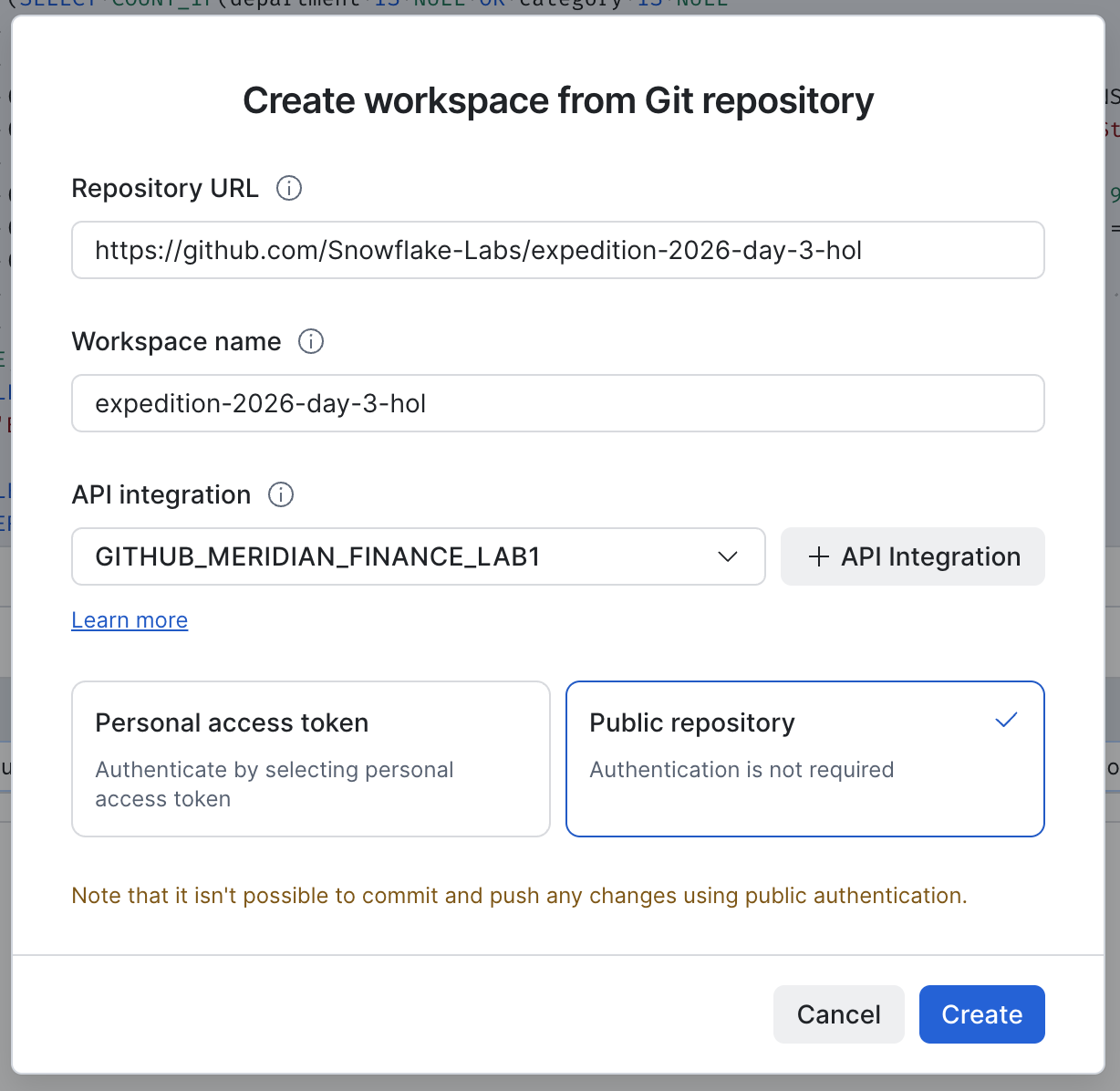Click the plus API Integration button
Screen dimensions: 1120x1091
pyautogui.click(x=913, y=556)
